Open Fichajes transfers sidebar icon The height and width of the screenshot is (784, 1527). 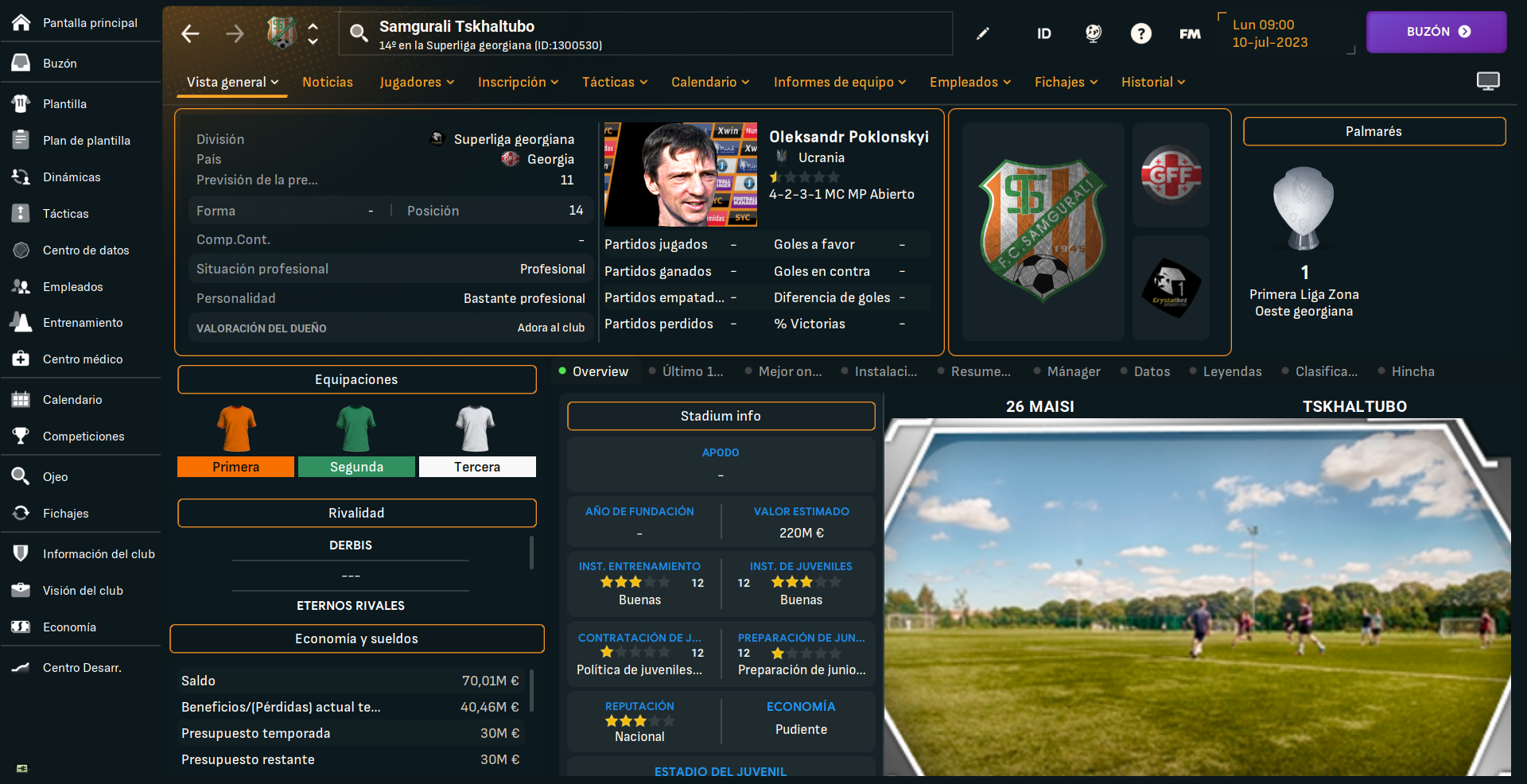(21, 513)
